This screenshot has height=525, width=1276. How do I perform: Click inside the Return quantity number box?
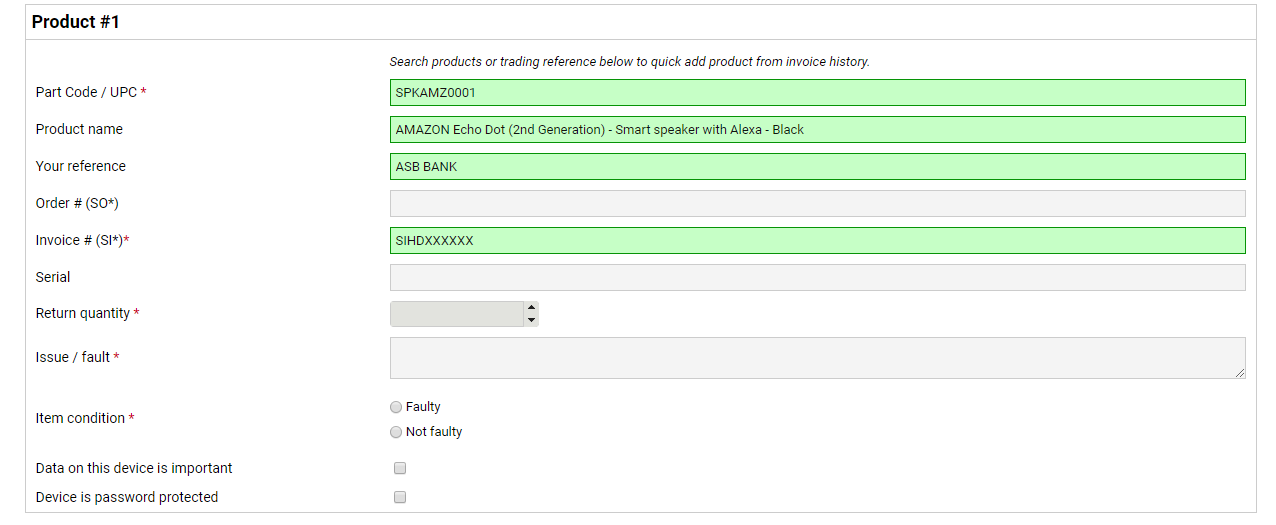[x=456, y=314]
